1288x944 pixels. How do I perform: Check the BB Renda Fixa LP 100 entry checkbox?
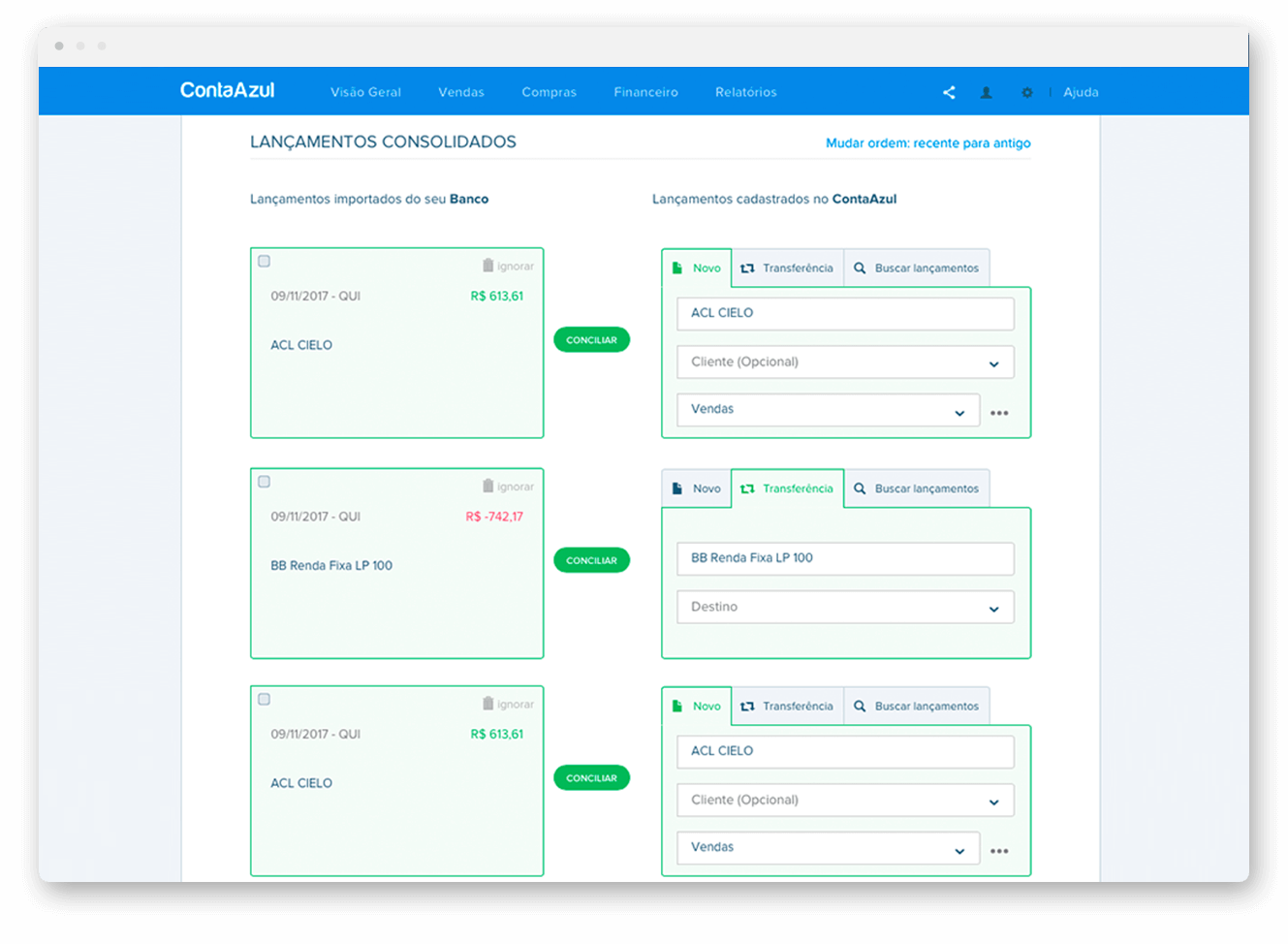[264, 481]
